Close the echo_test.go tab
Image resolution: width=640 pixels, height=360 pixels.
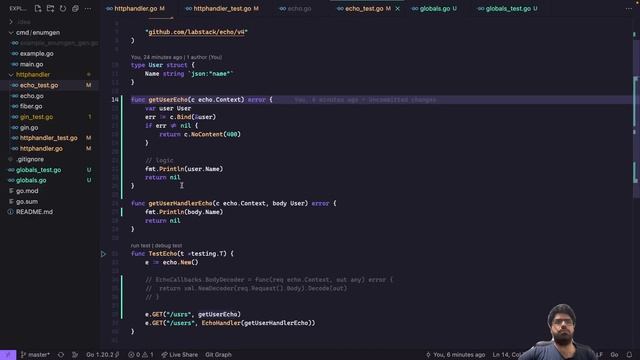pyautogui.click(x=398, y=8)
